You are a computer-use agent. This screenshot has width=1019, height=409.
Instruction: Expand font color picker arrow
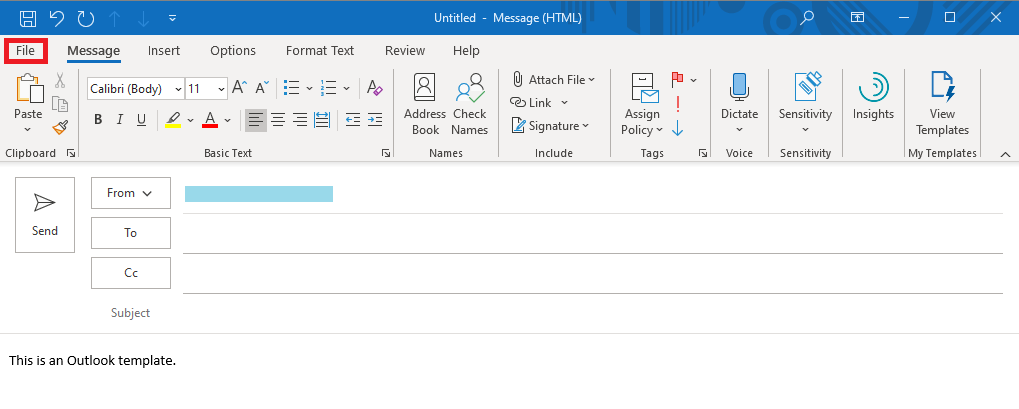tap(227, 120)
